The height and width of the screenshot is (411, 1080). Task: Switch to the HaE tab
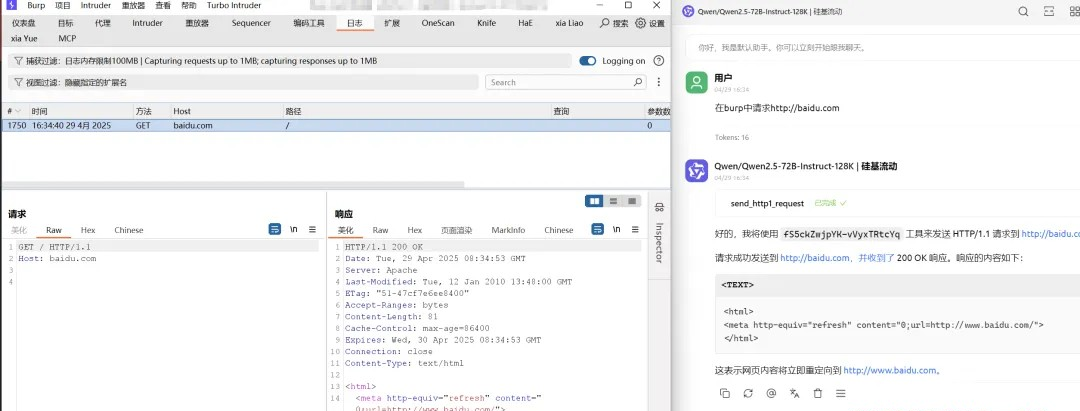(526, 23)
